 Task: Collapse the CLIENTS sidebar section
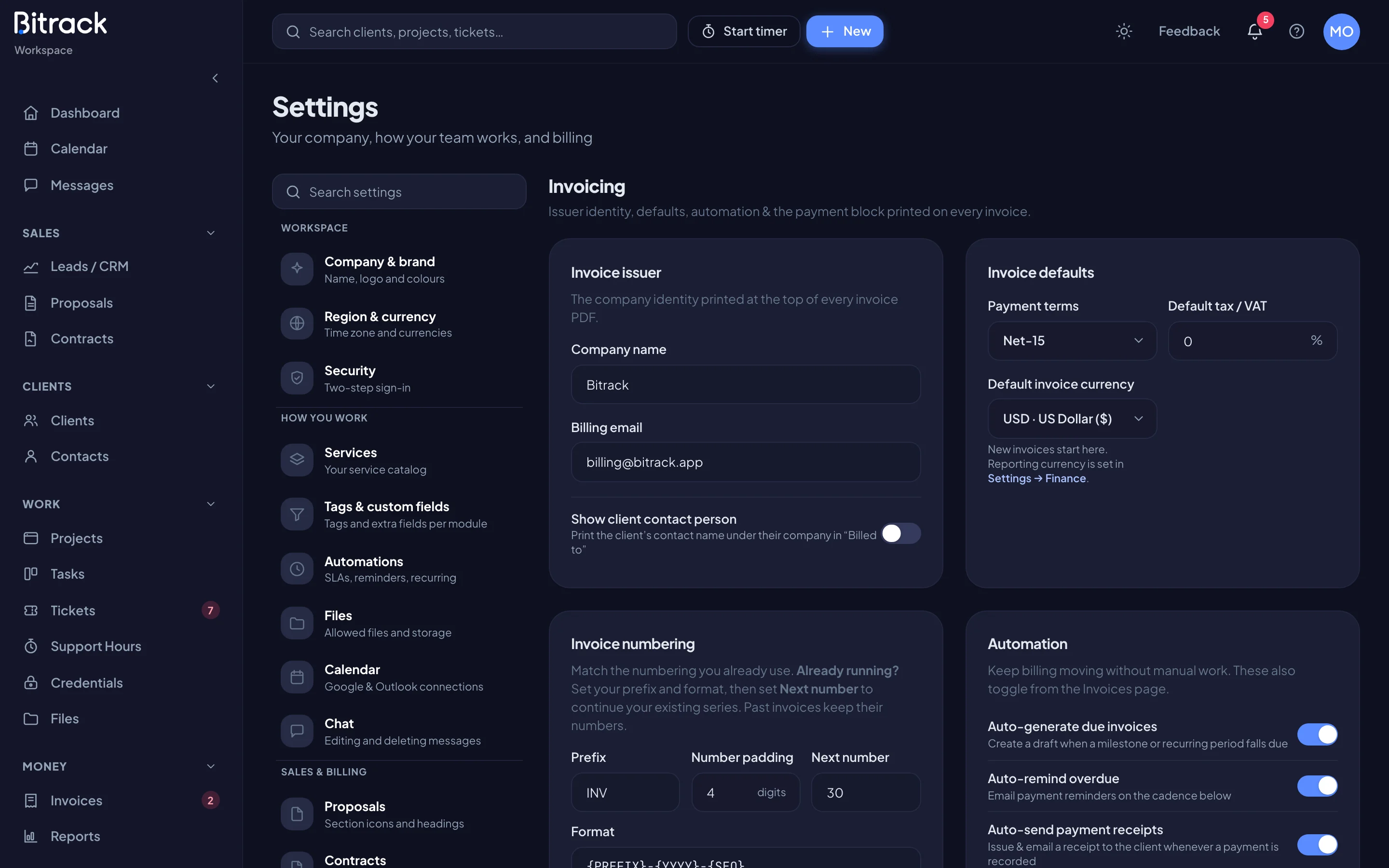211,386
